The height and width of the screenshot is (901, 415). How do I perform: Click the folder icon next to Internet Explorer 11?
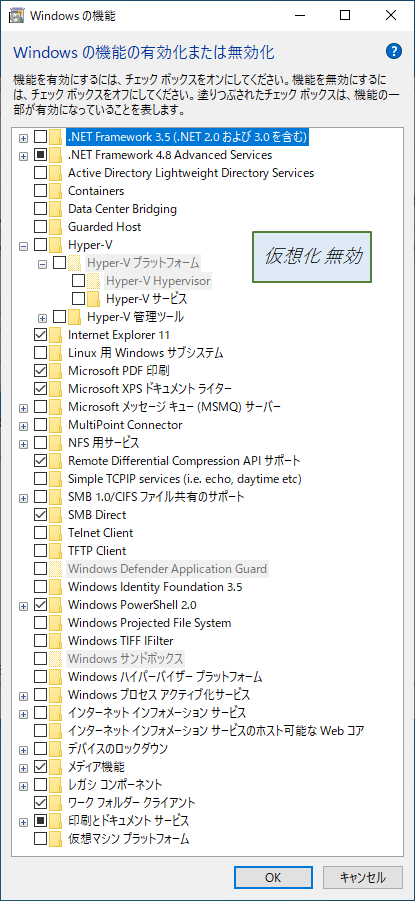click(55, 334)
